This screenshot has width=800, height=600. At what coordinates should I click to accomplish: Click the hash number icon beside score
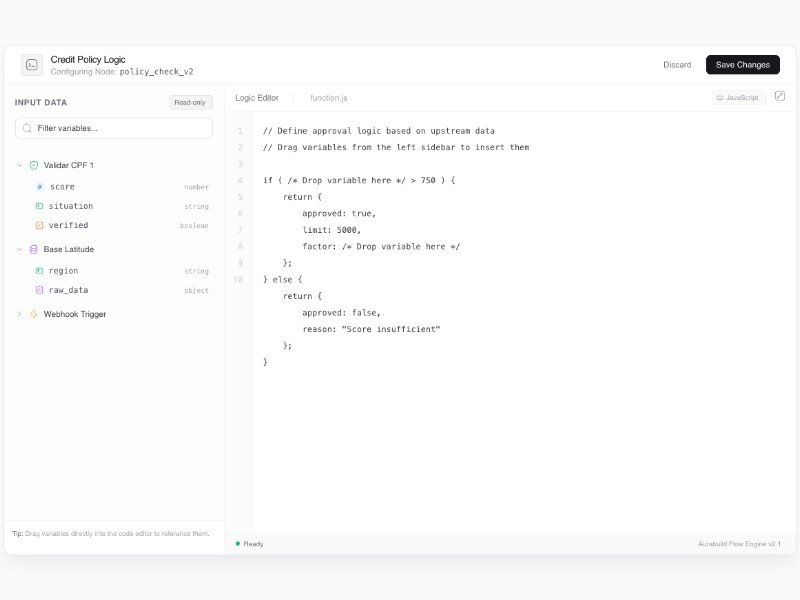(x=40, y=187)
